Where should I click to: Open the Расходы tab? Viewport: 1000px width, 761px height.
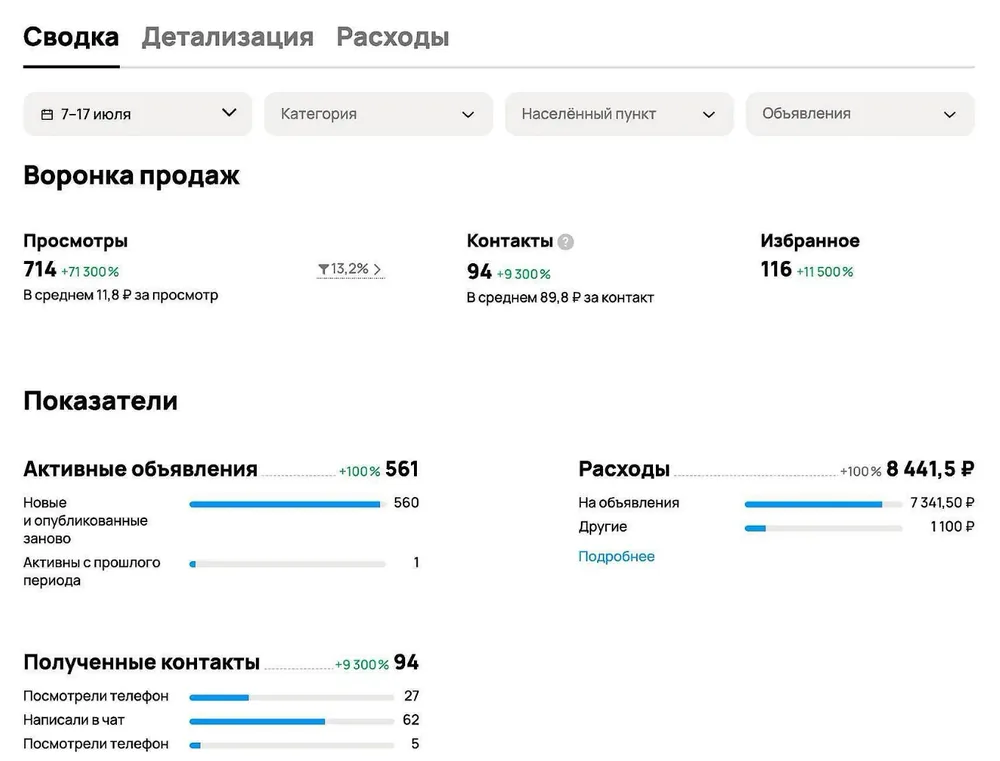coord(393,37)
